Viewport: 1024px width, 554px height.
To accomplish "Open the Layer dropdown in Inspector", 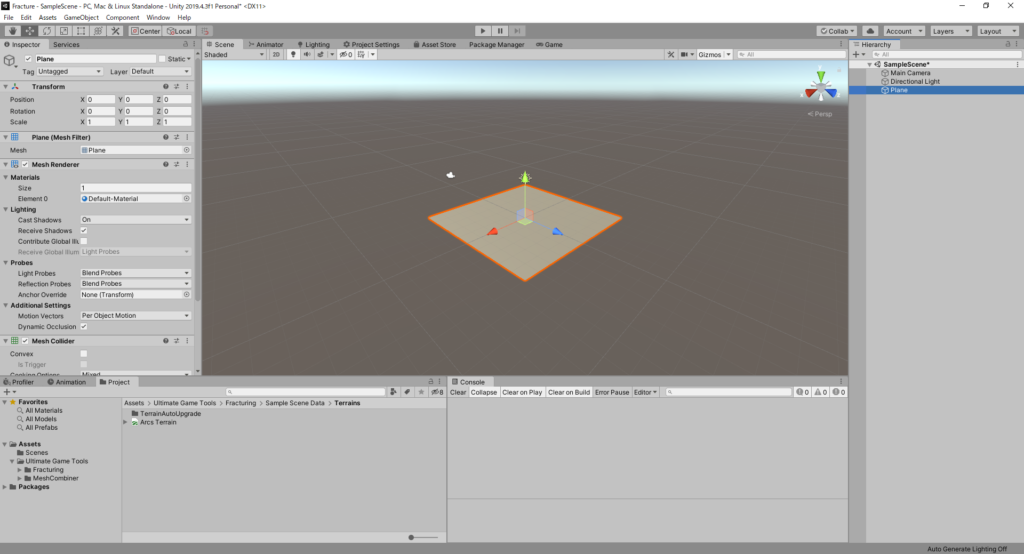I will point(160,71).
